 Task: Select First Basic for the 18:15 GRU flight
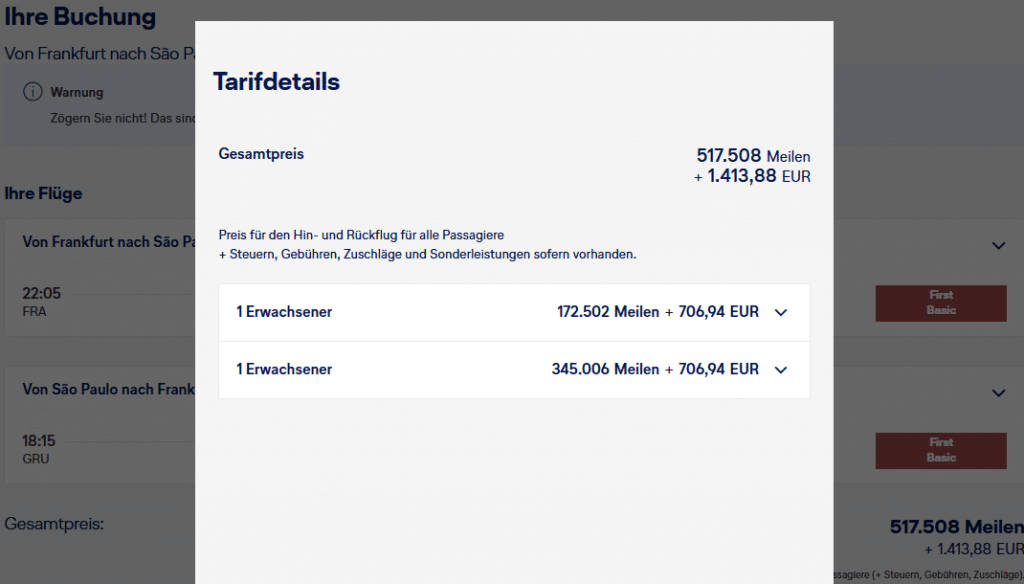point(940,450)
